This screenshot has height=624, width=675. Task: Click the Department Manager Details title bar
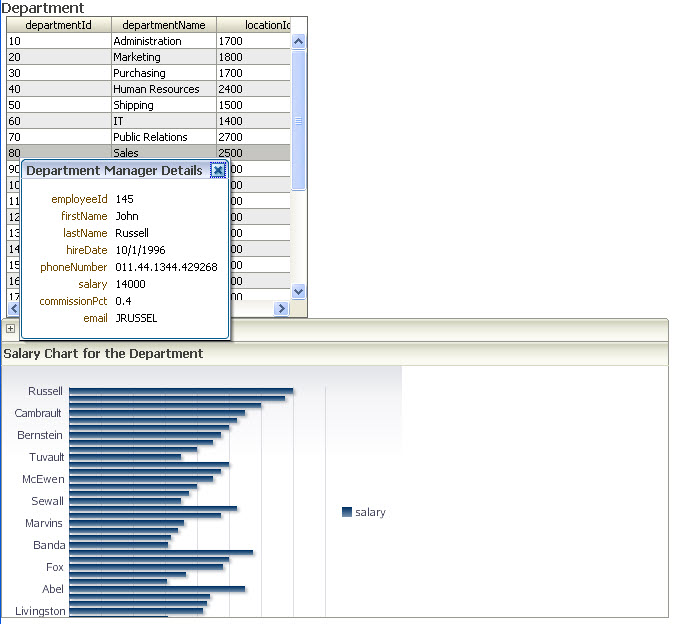[114, 171]
